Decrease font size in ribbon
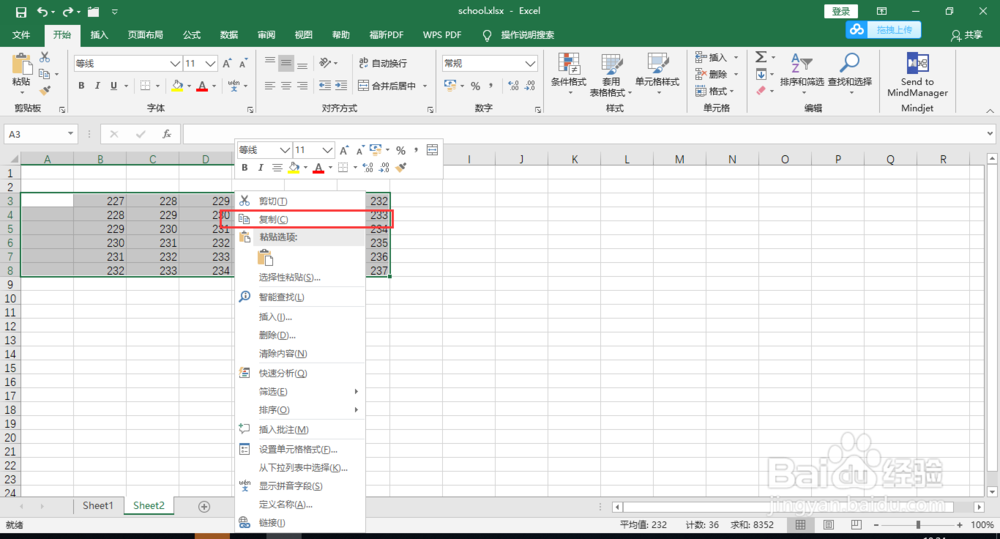1000x539 pixels. coord(243,64)
